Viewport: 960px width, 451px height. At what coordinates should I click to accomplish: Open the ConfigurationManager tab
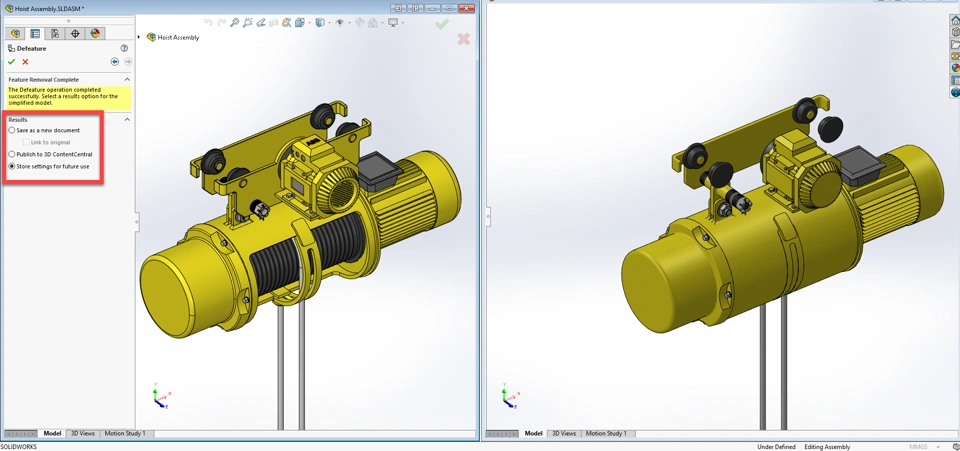point(55,33)
